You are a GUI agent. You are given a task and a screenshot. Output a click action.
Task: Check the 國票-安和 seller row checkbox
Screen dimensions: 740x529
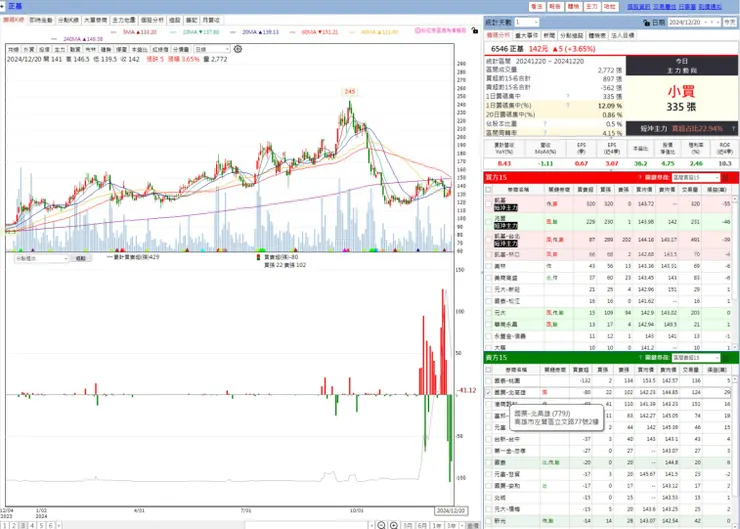488,486
